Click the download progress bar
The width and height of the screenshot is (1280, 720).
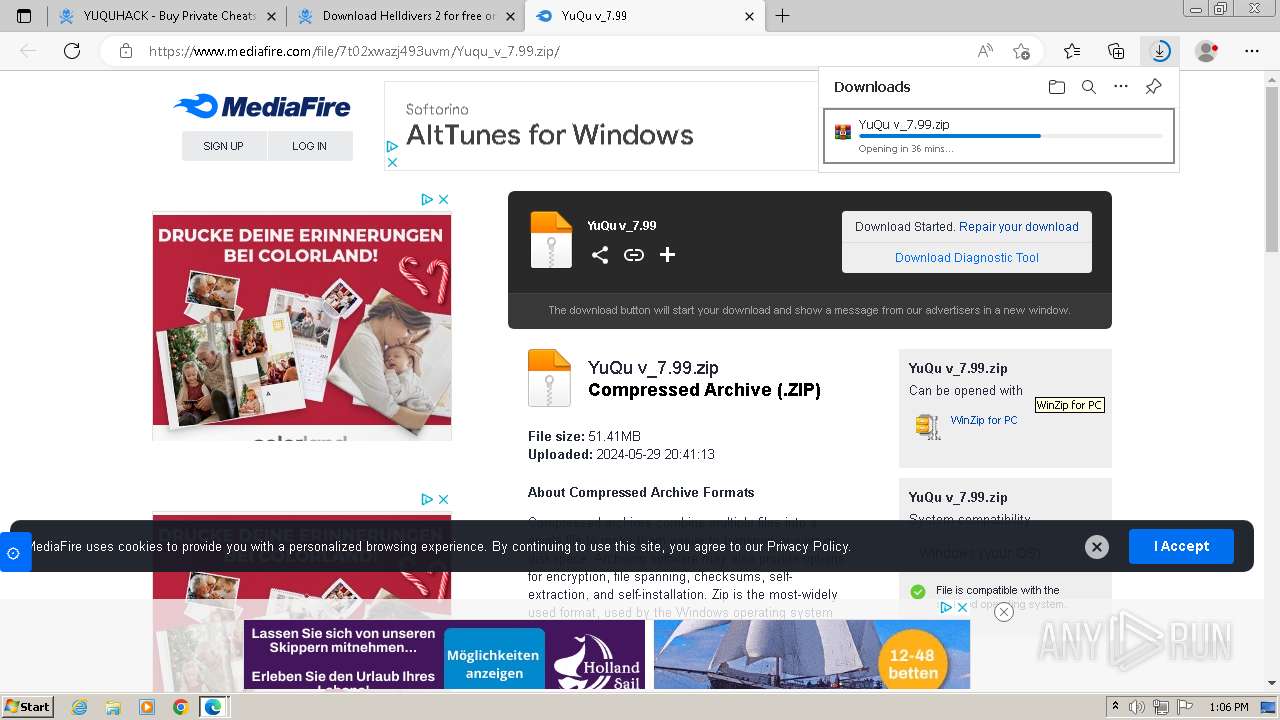tap(1010, 136)
